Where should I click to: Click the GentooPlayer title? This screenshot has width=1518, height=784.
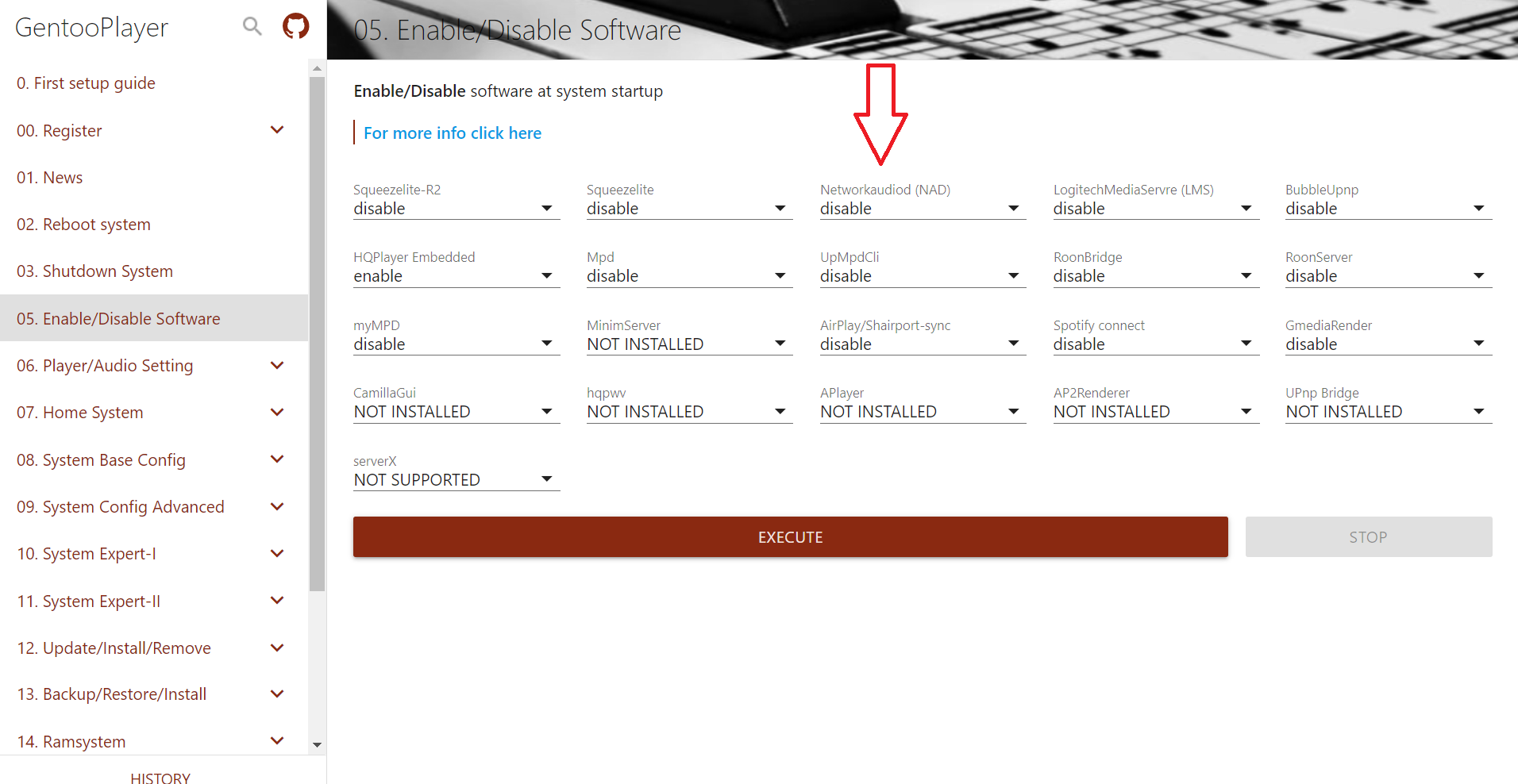click(91, 28)
